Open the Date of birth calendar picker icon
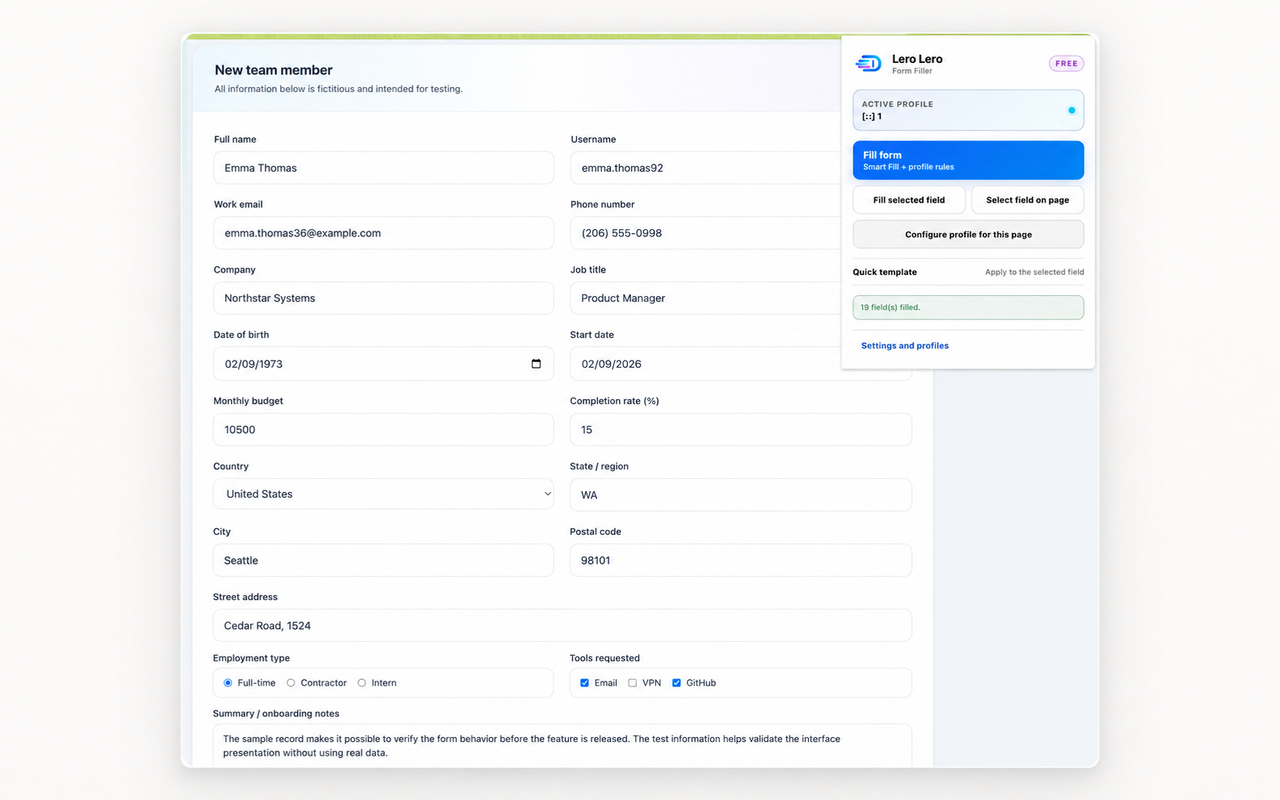Image resolution: width=1280 pixels, height=800 pixels. [536, 364]
